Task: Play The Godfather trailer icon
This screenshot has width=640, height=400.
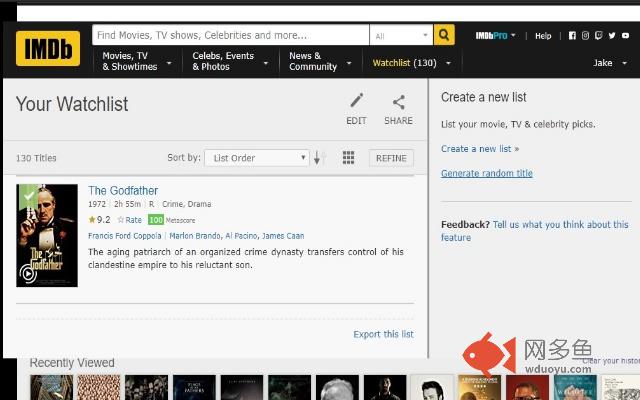Action: point(28,274)
